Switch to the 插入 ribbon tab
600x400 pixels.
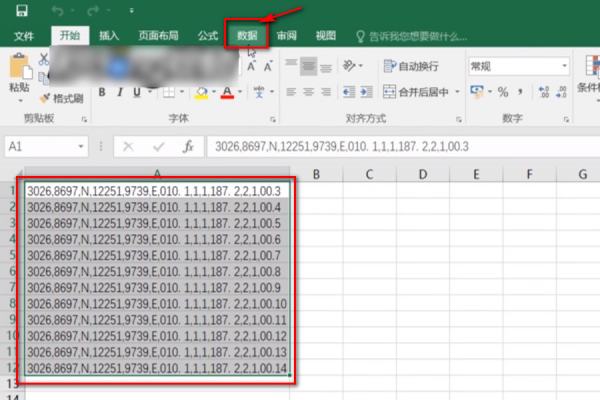(x=109, y=36)
